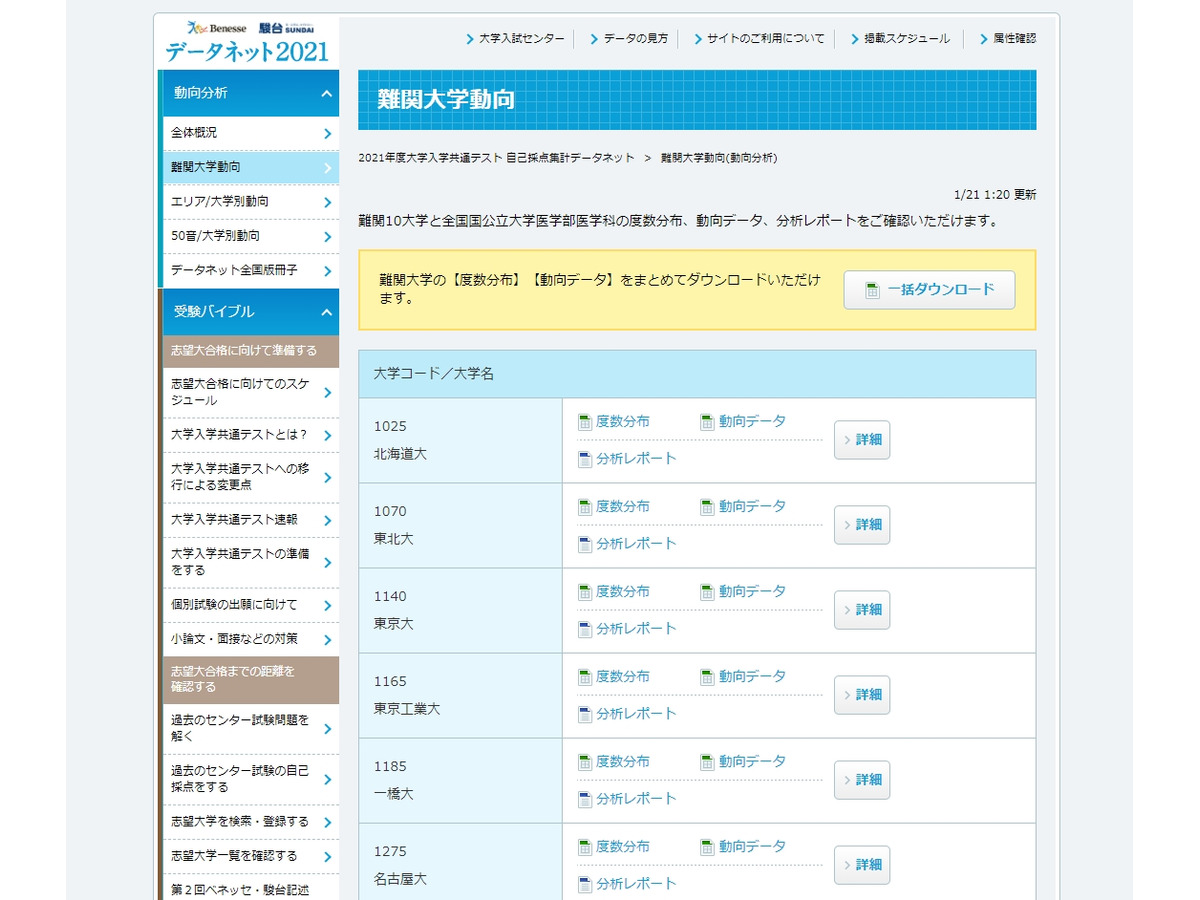This screenshot has height=900, width=1200.
Task: Open 分析レポート for 東京大
Action: [x=628, y=629]
